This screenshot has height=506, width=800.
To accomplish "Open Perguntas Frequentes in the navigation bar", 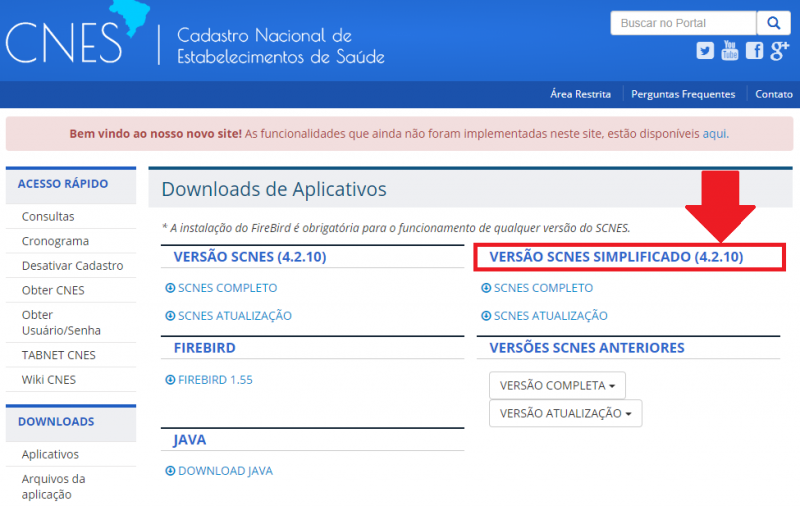I will [683, 94].
